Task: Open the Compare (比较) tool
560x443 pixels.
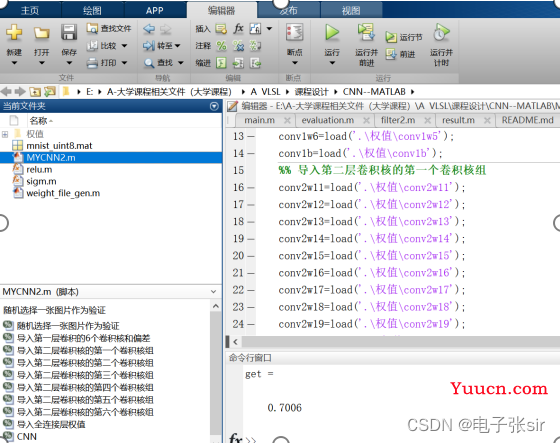Action: pos(107,46)
